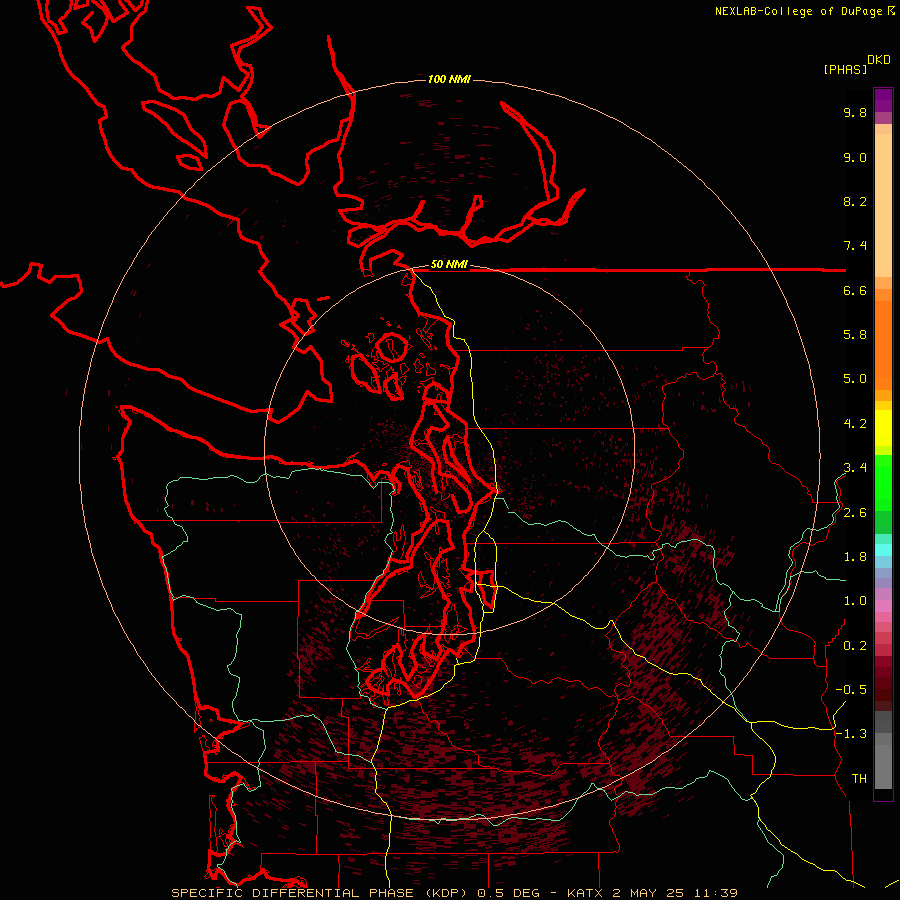This screenshot has width=900, height=900.
Task: Click the 2.6 colorbar scale value
Action: [x=855, y=513]
